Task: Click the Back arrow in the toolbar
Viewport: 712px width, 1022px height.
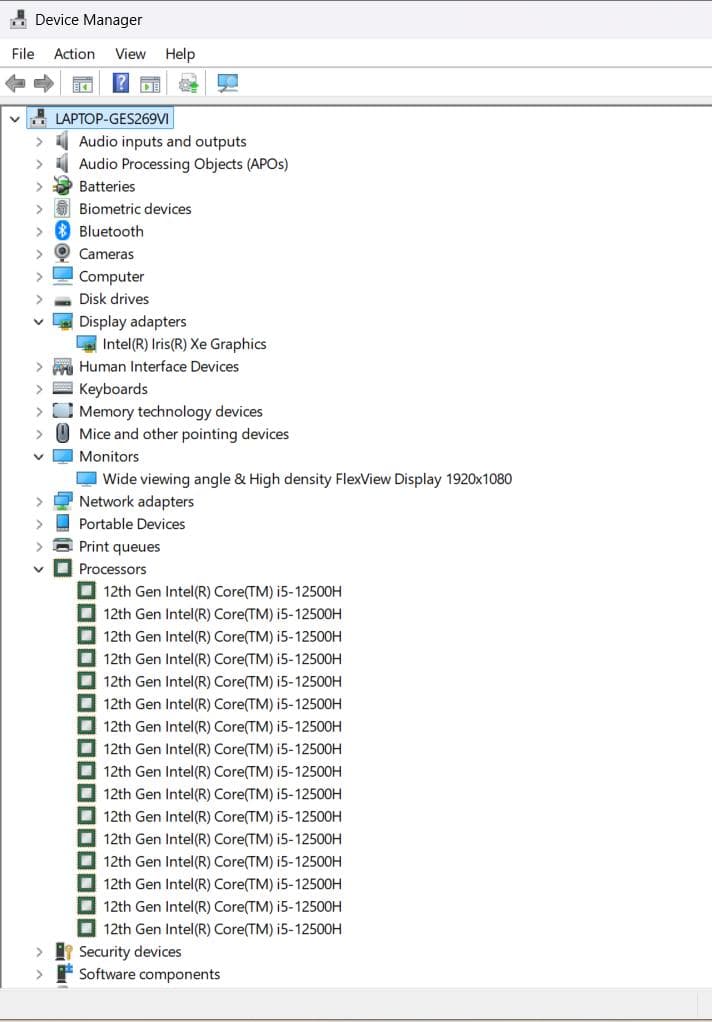Action: click(15, 83)
